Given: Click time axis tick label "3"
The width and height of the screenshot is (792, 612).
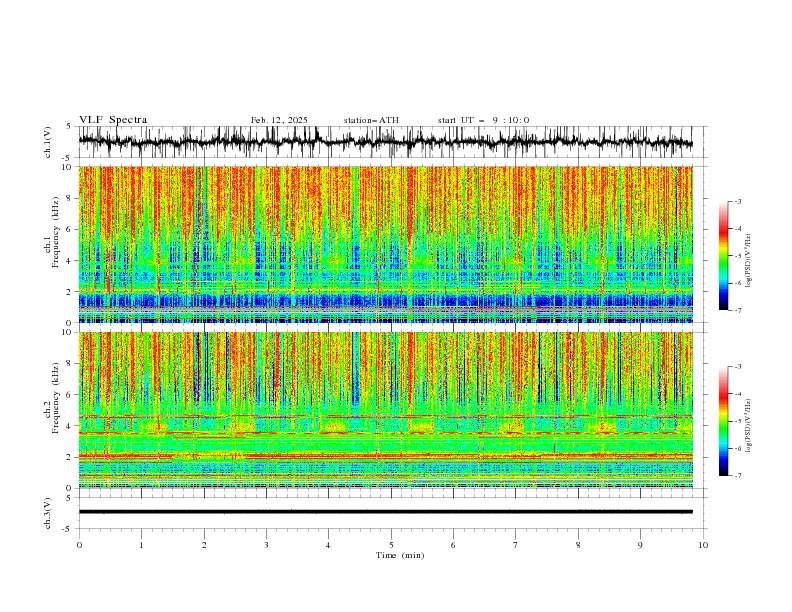Looking at the screenshot, I should click(x=266, y=545).
